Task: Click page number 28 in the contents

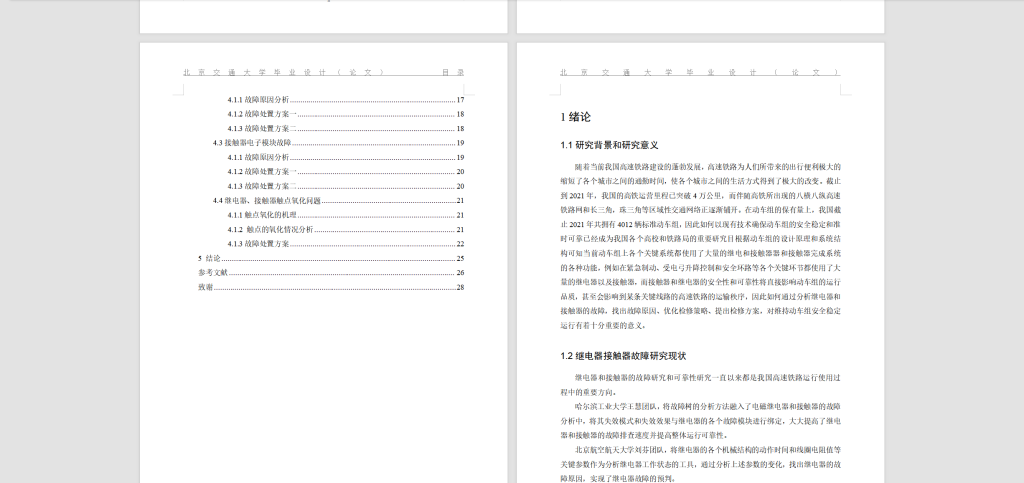Action: click(460, 287)
